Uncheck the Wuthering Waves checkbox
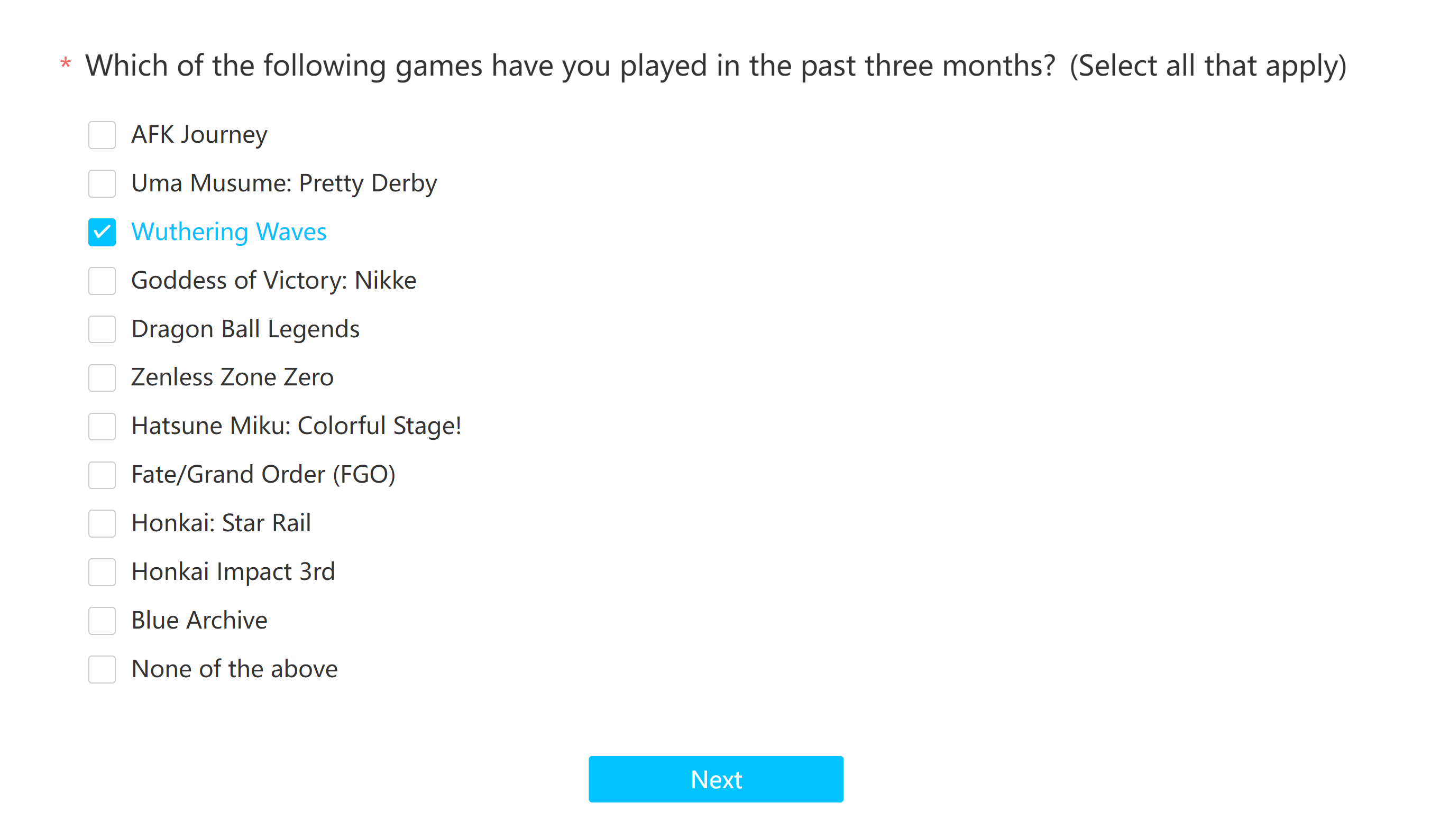 pyautogui.click(x=102, y=232)
